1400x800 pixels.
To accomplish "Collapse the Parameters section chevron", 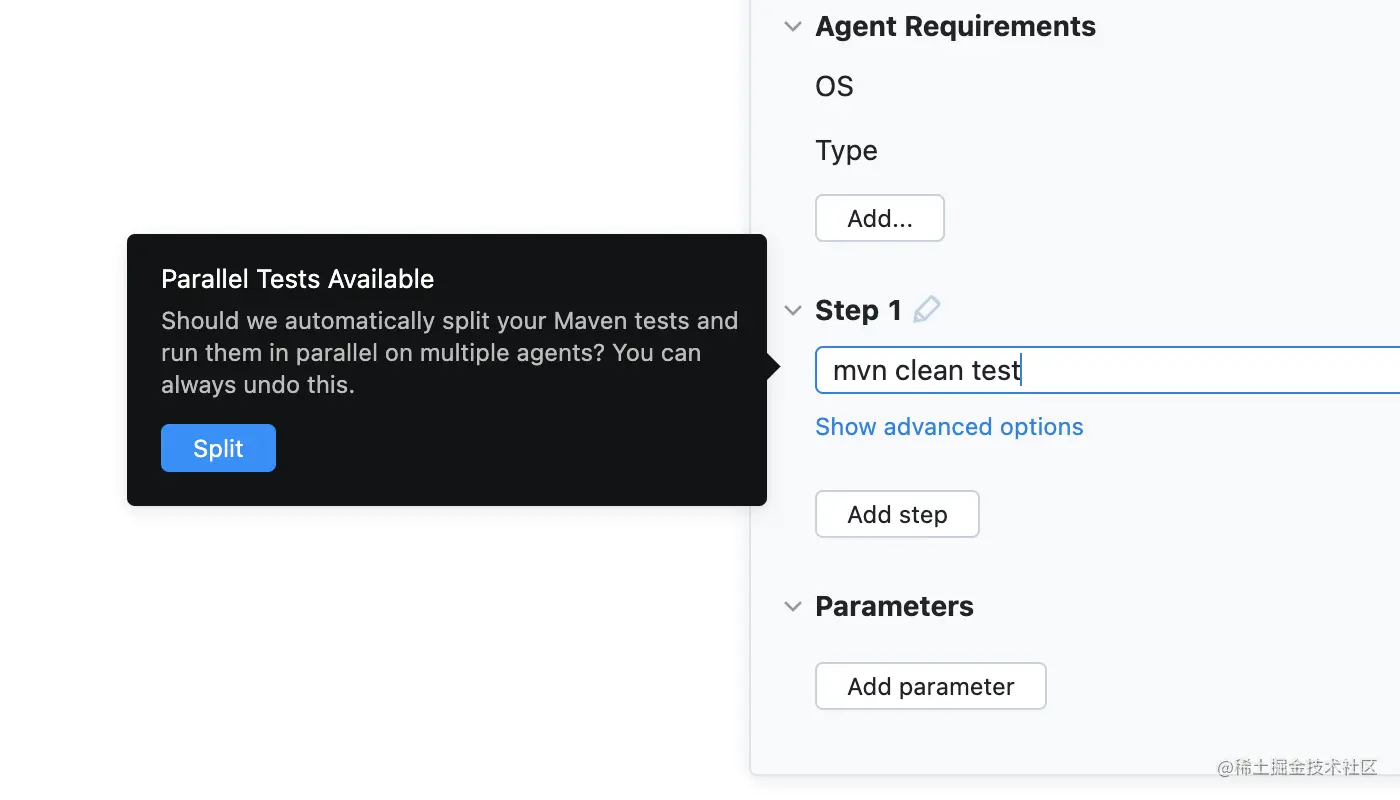I will (793, 607).
